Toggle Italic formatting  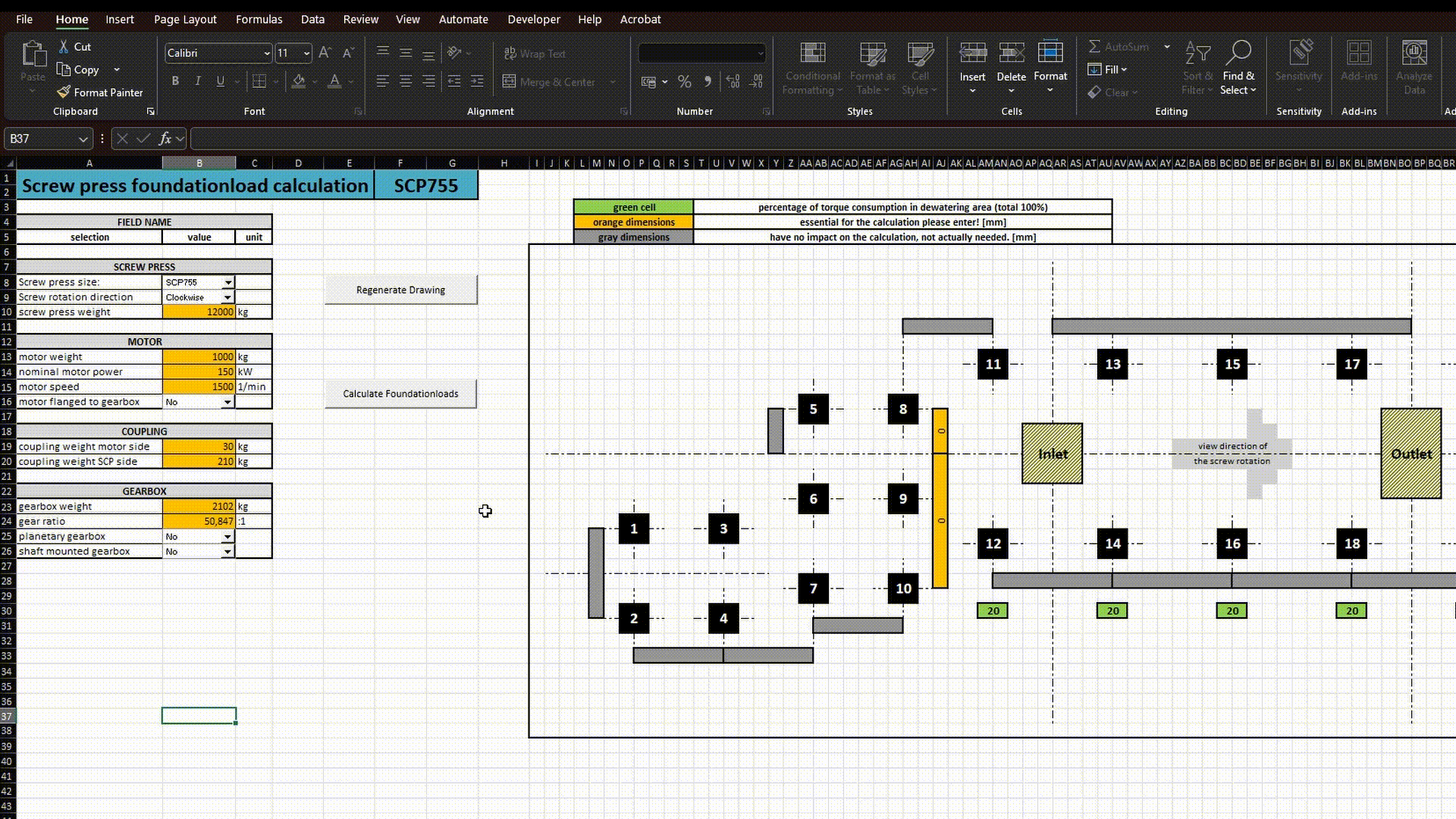(198, 81)
